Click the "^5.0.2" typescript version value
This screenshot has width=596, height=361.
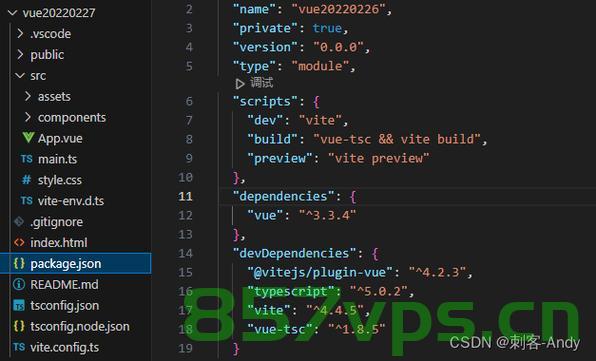pyautogui.click(x=379, y=291)
